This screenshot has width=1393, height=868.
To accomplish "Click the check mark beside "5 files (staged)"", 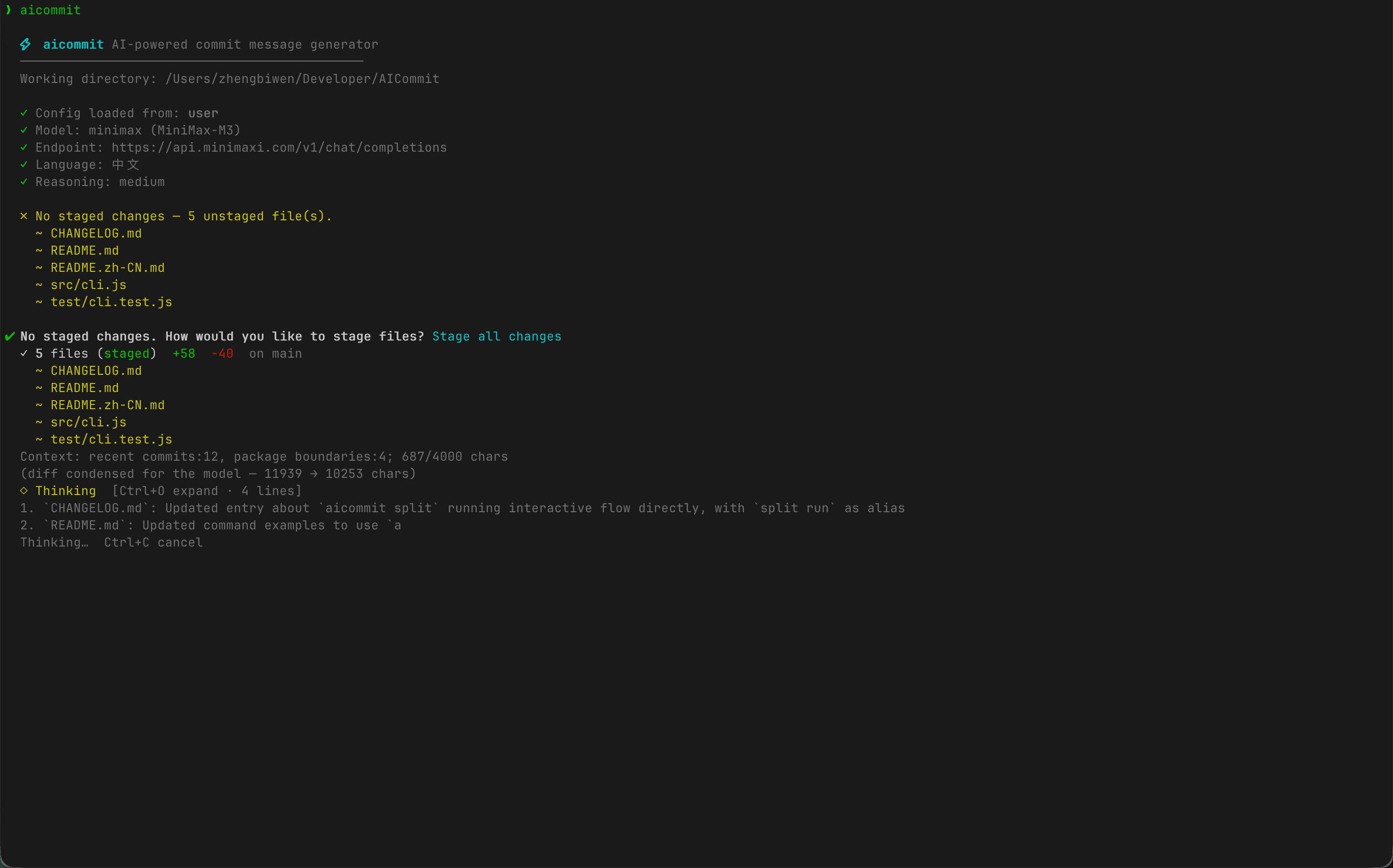I will 23,353.
